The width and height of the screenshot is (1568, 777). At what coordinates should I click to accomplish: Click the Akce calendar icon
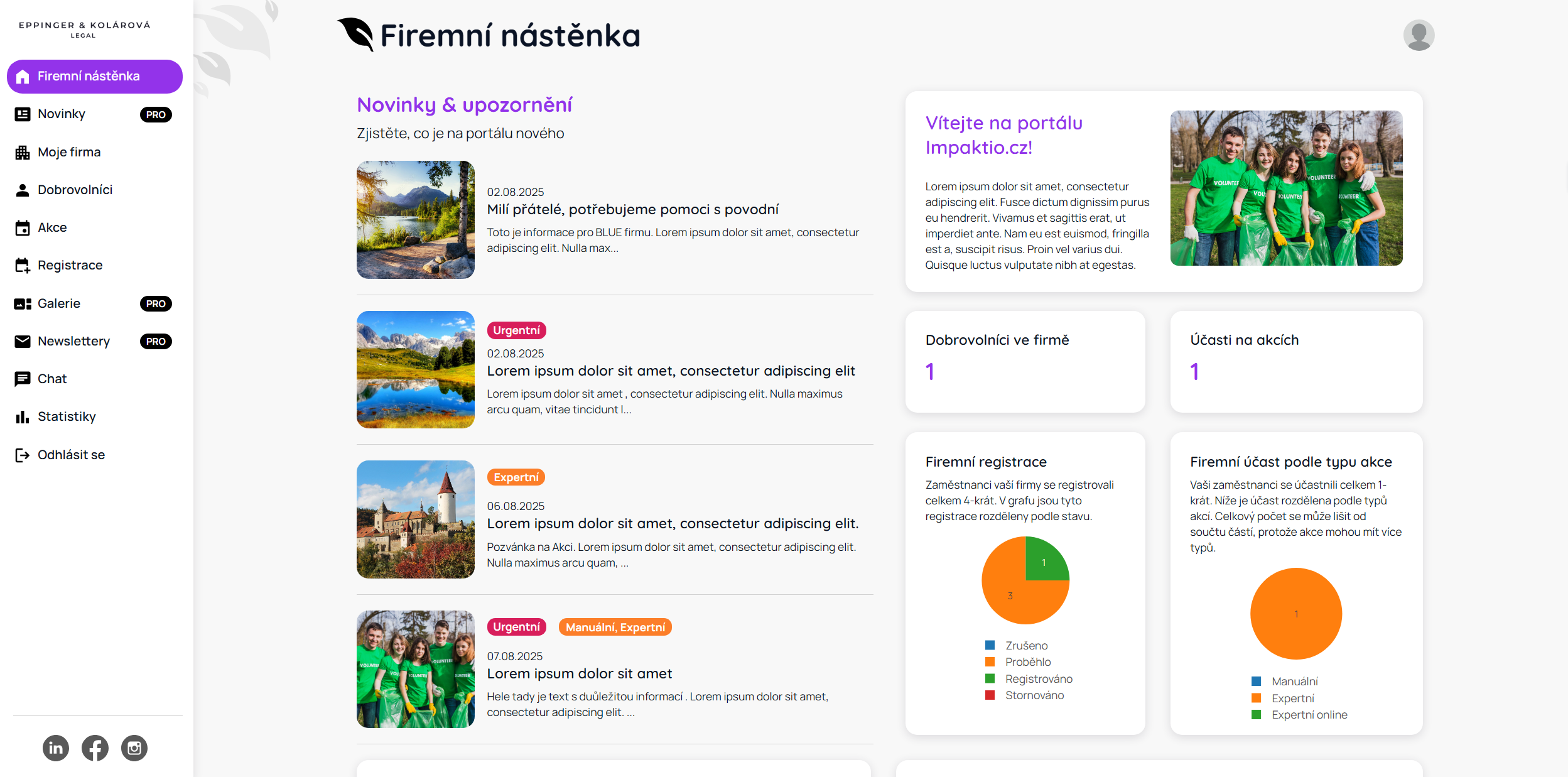pos(23,228)
